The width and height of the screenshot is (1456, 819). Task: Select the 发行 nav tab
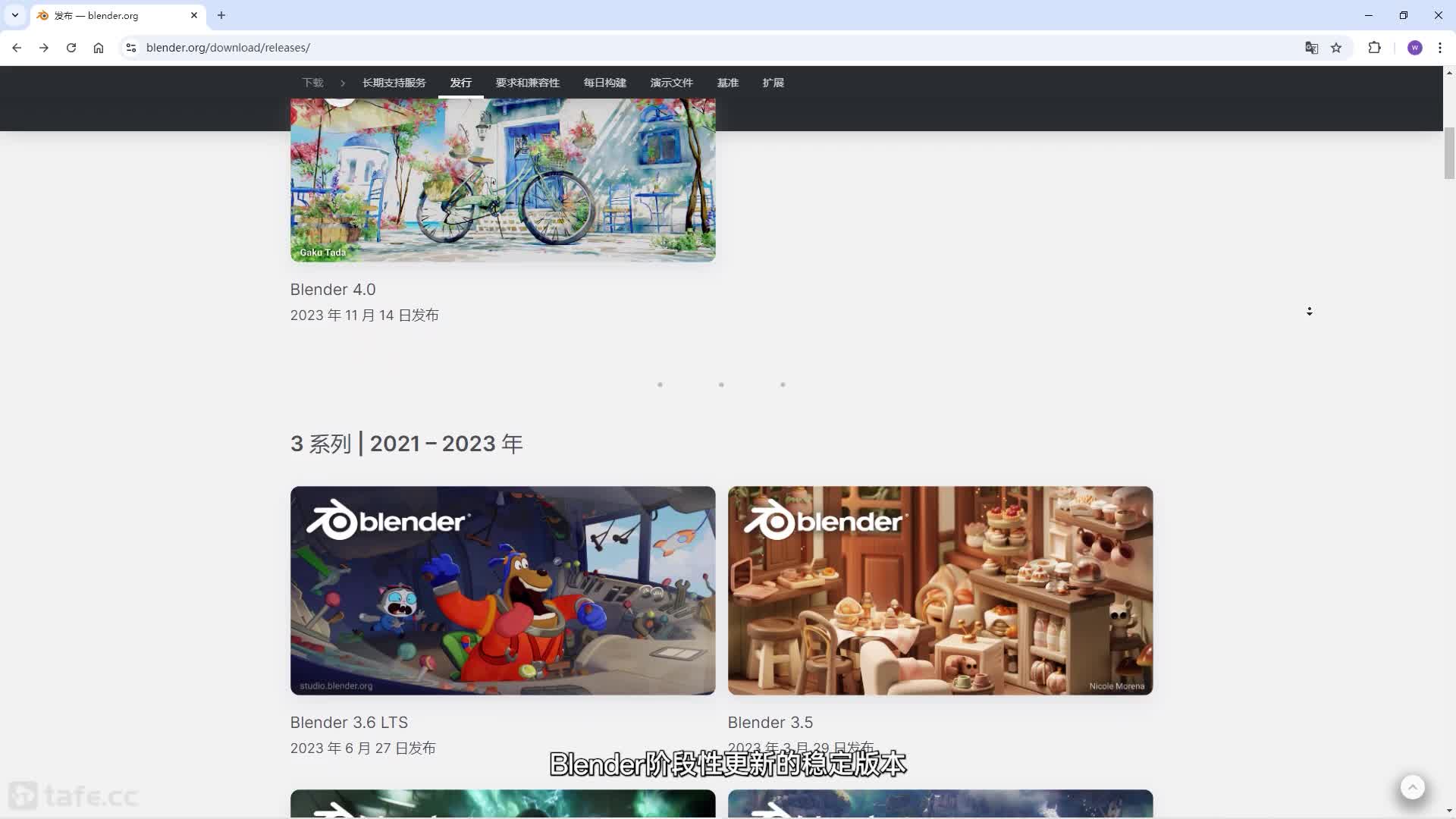[x=460, y=83]
